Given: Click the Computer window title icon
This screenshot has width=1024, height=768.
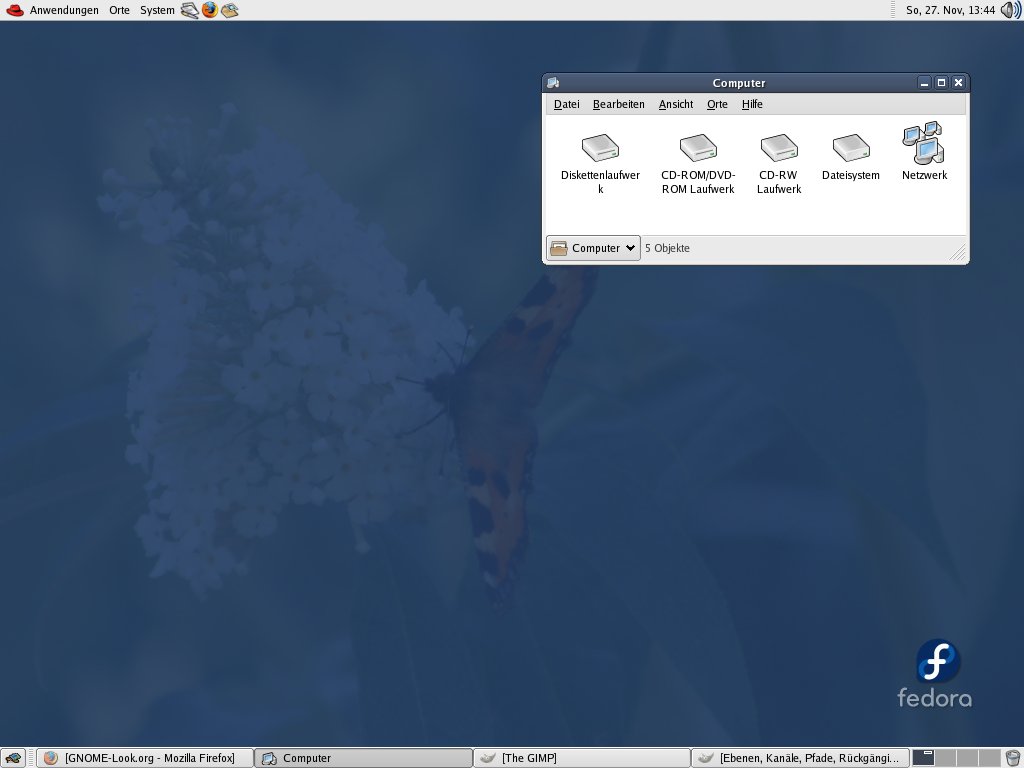Looking at the screenshot, I should point(553,83).
